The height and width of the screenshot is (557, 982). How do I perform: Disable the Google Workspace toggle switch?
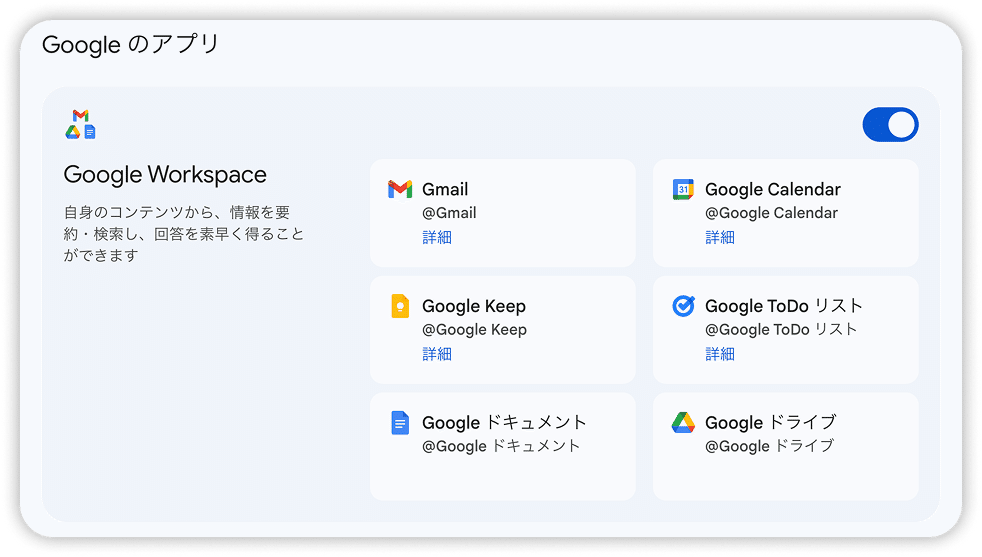pyautogui.click(x=890, y=125)
